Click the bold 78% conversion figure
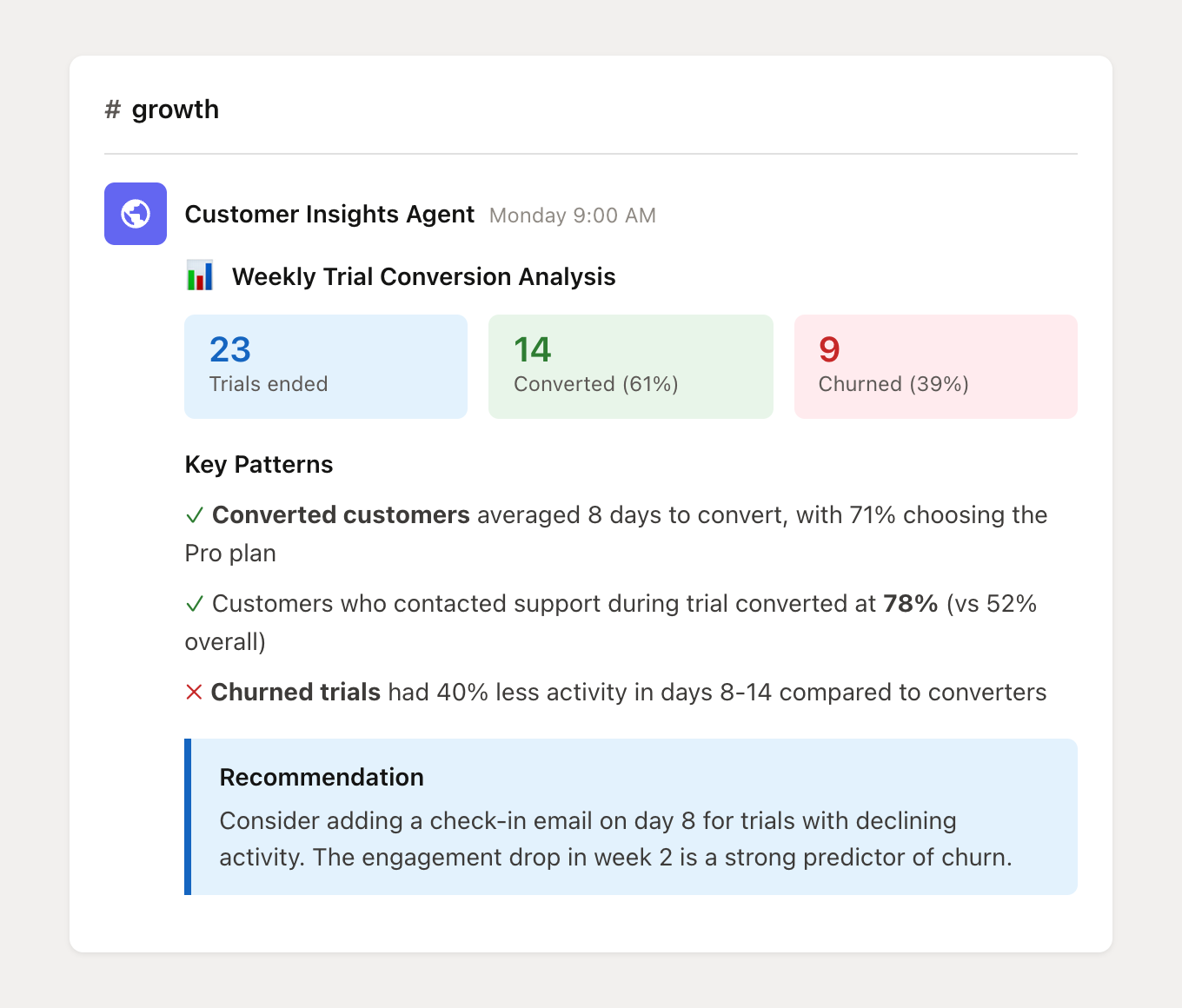The height and width of the screenshot is (1008, 1182). click(x=909, y=603)
